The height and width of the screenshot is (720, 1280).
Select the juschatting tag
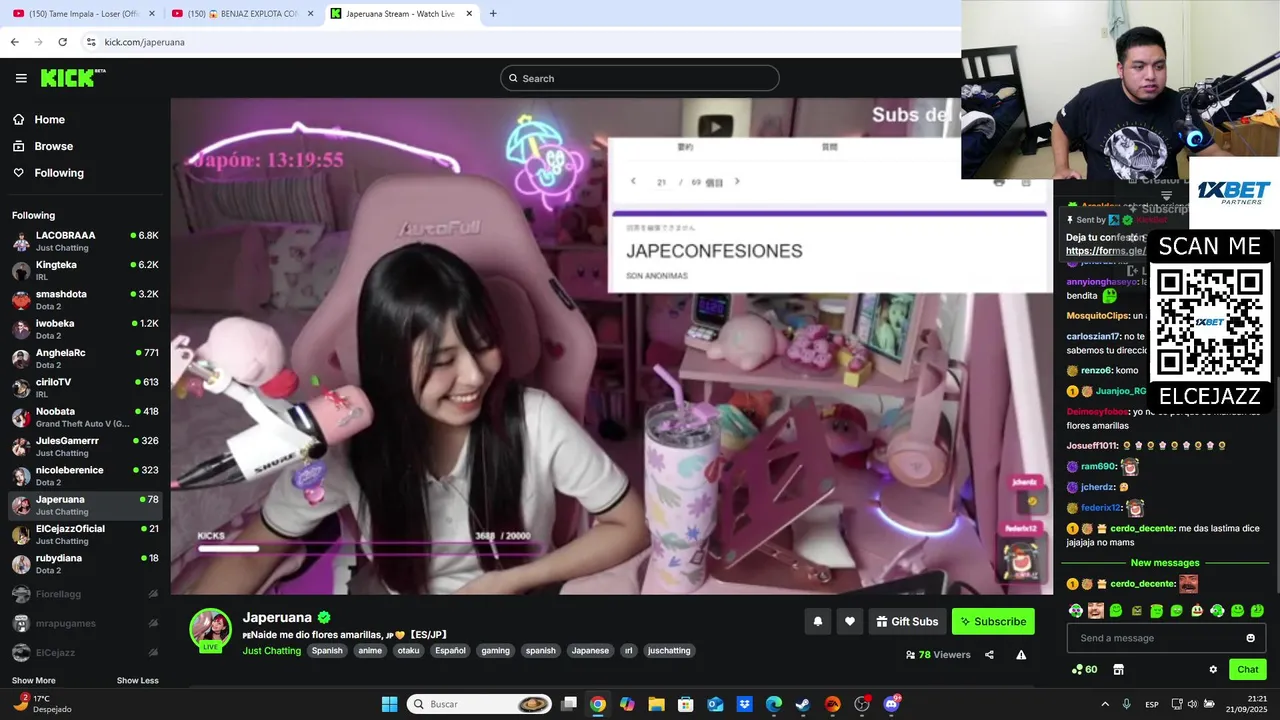click(x=669, y=651)
